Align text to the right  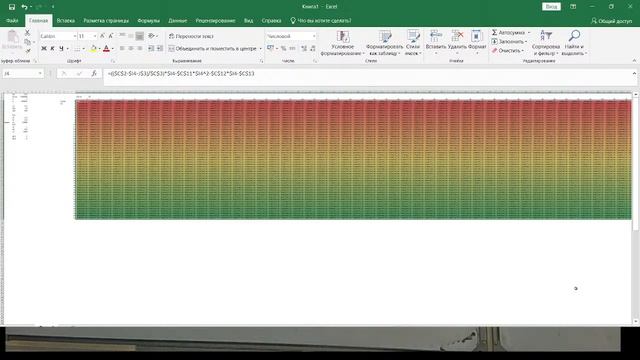[x=140, y=49]
